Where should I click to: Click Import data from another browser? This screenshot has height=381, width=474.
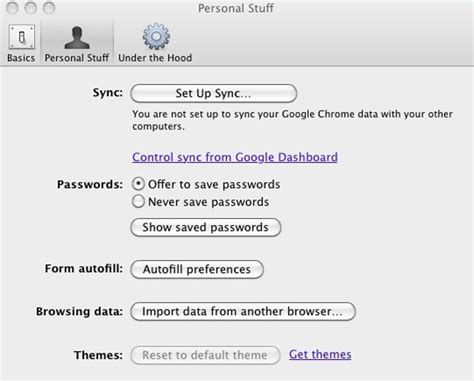point(243,311)
